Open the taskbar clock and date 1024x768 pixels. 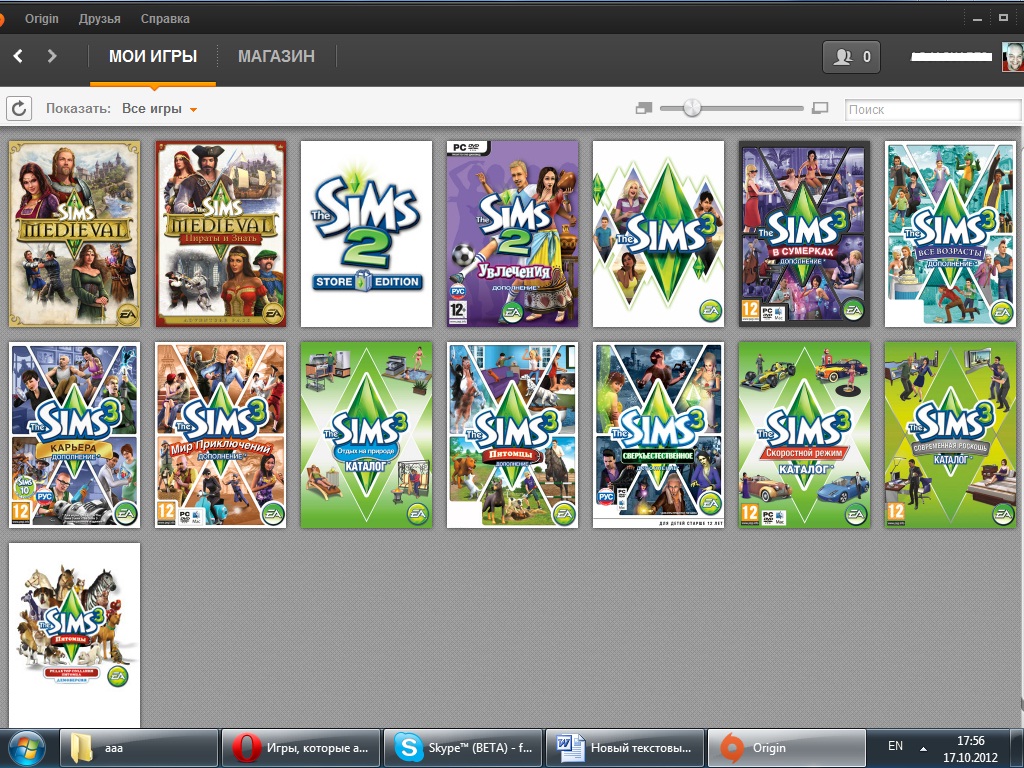click(970, 749)
